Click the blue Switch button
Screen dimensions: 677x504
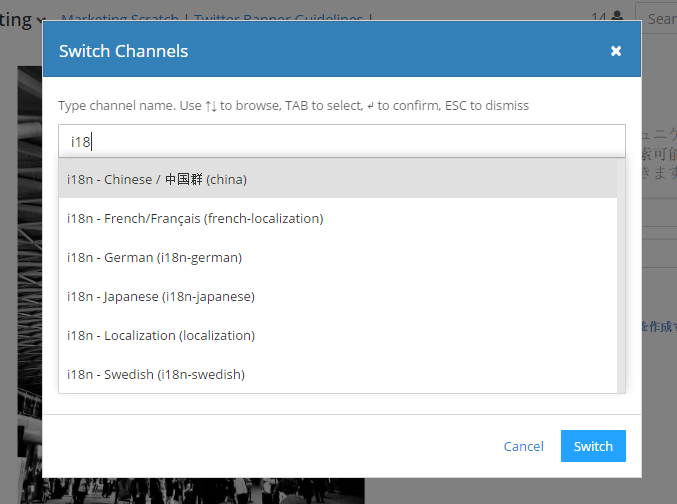tap(593, 446)
